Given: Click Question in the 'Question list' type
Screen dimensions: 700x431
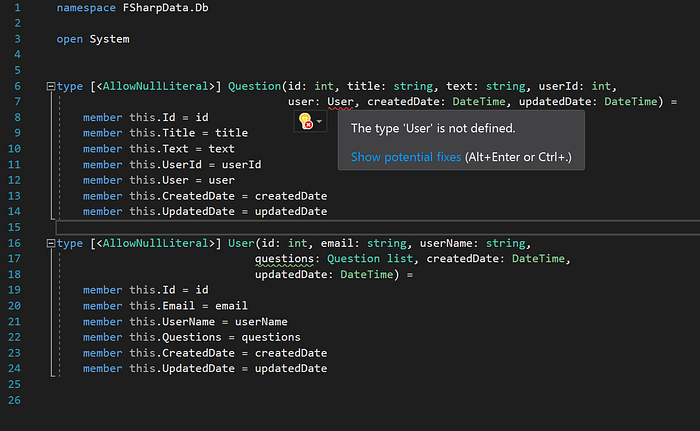Looking at the screenshot, I should click(x=353, y=259).
